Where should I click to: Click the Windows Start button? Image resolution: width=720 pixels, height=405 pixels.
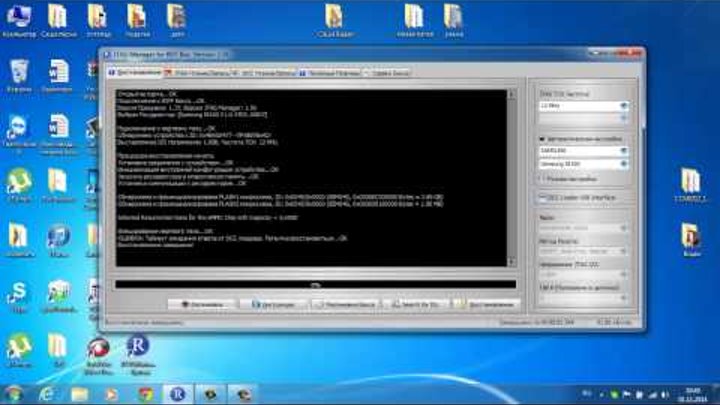tap(14, 394)
